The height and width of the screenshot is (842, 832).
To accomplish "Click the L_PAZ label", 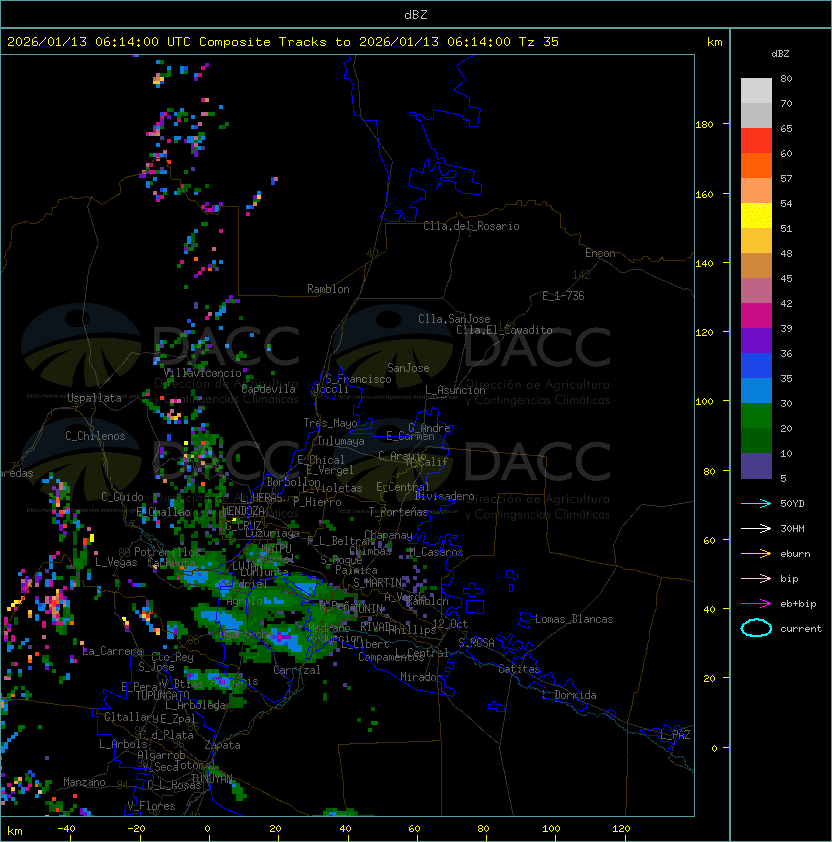I will (x=675, y=735).
